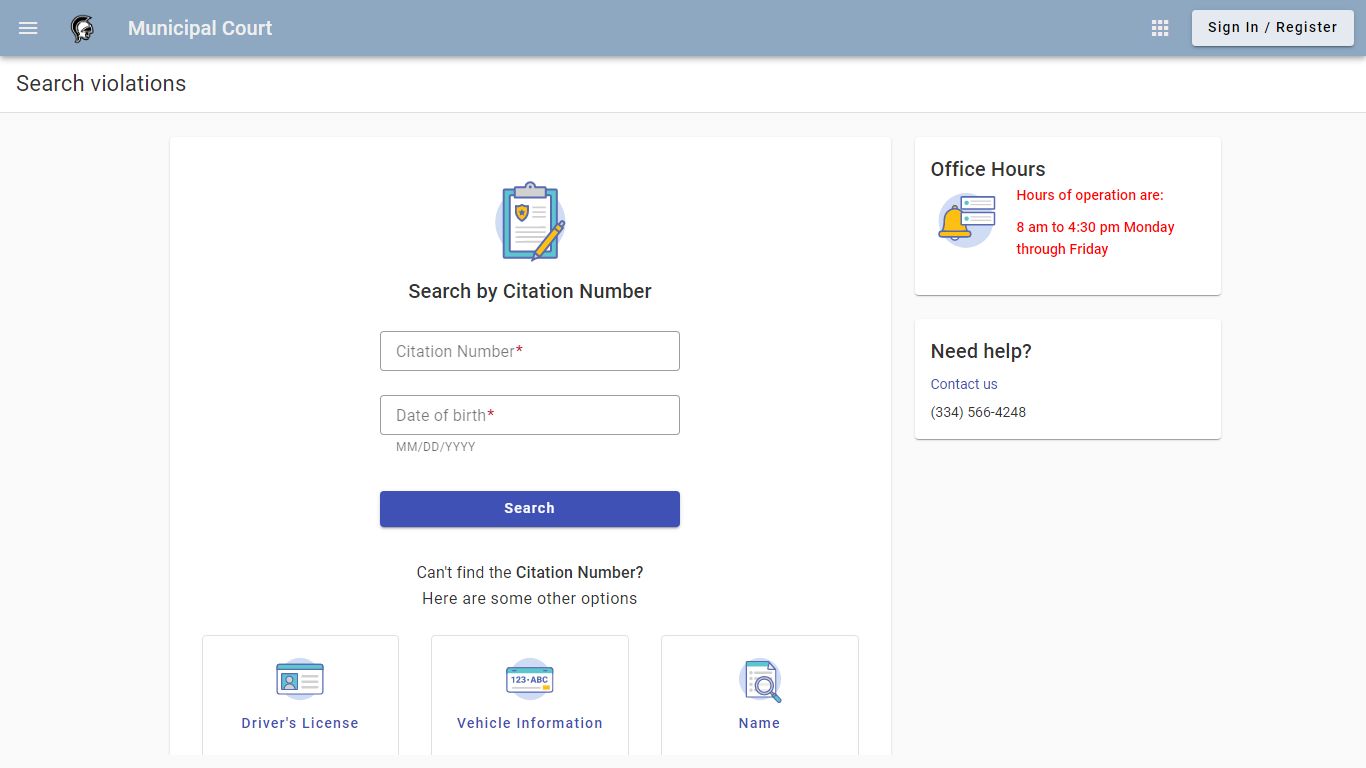Viewport: 1366px width, 768px height.
Task: Select the Vehicle Information plate icon
Action: point(530,679)
